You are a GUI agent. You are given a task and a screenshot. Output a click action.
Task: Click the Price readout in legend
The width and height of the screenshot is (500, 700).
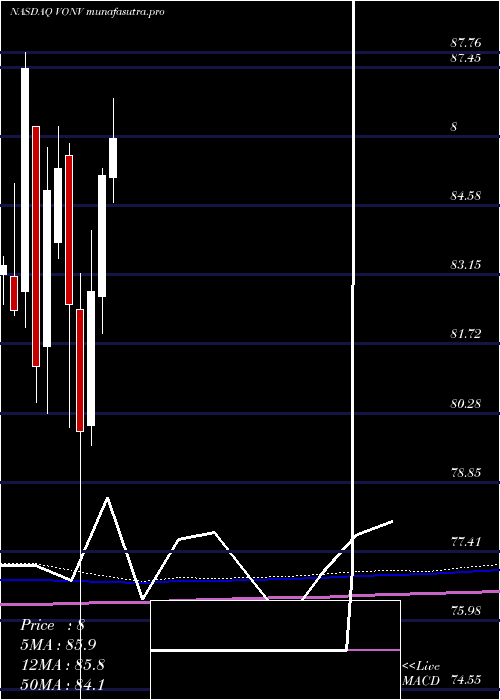click(53, 625)
